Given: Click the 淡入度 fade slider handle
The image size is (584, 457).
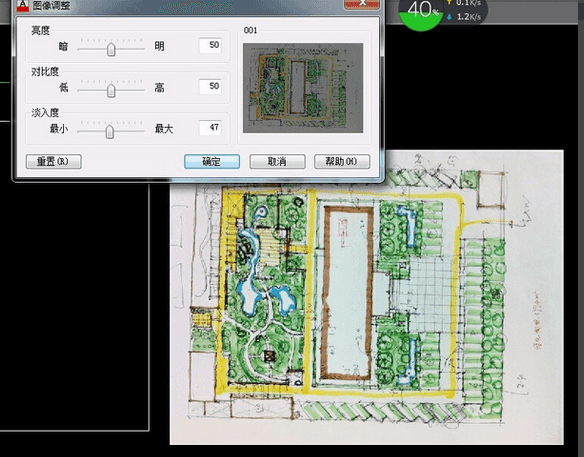Looking at the screenshot, I should pyautogui.click(x=110, y=131).
